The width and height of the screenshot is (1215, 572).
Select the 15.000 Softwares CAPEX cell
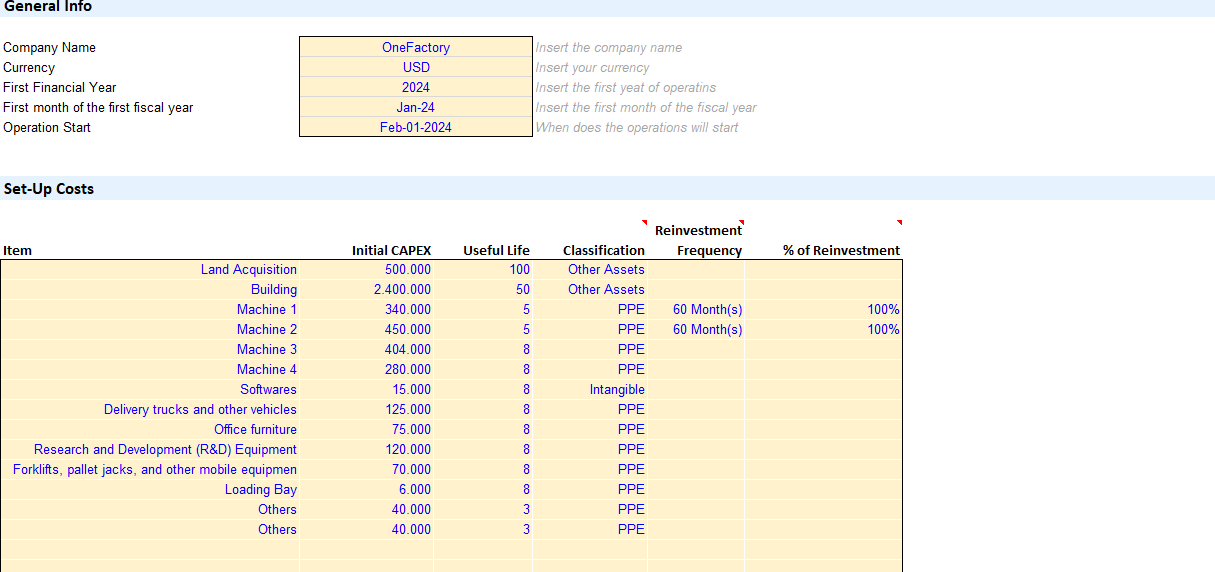(367, 389)
